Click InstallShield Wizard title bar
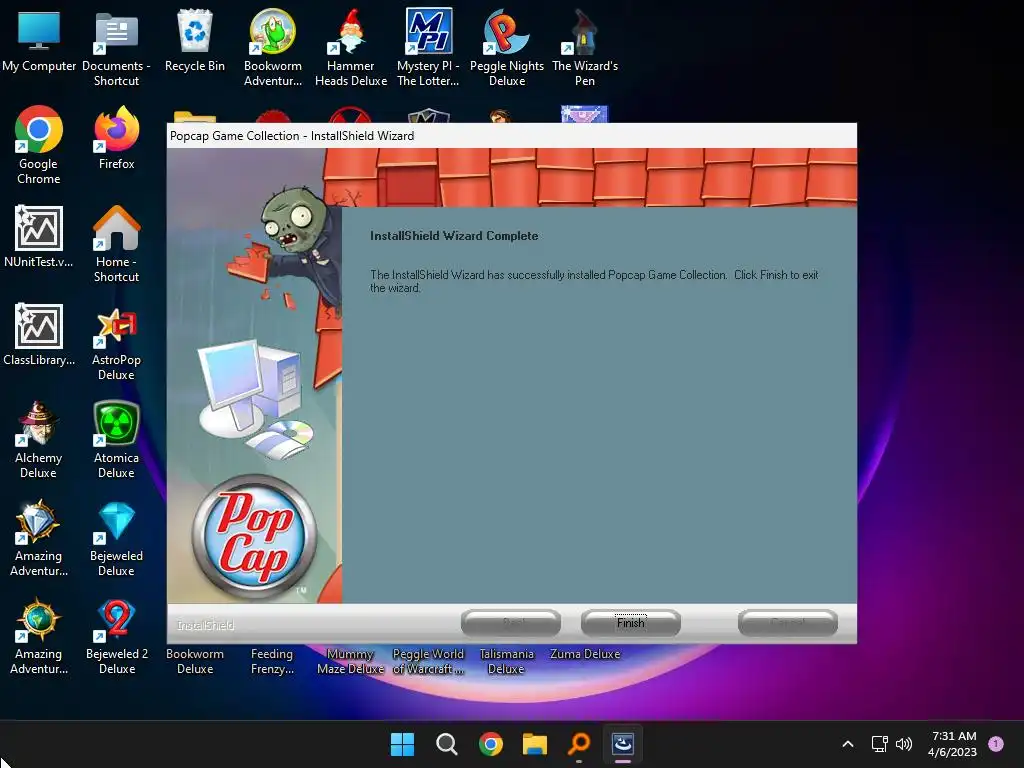 (511, 136)
